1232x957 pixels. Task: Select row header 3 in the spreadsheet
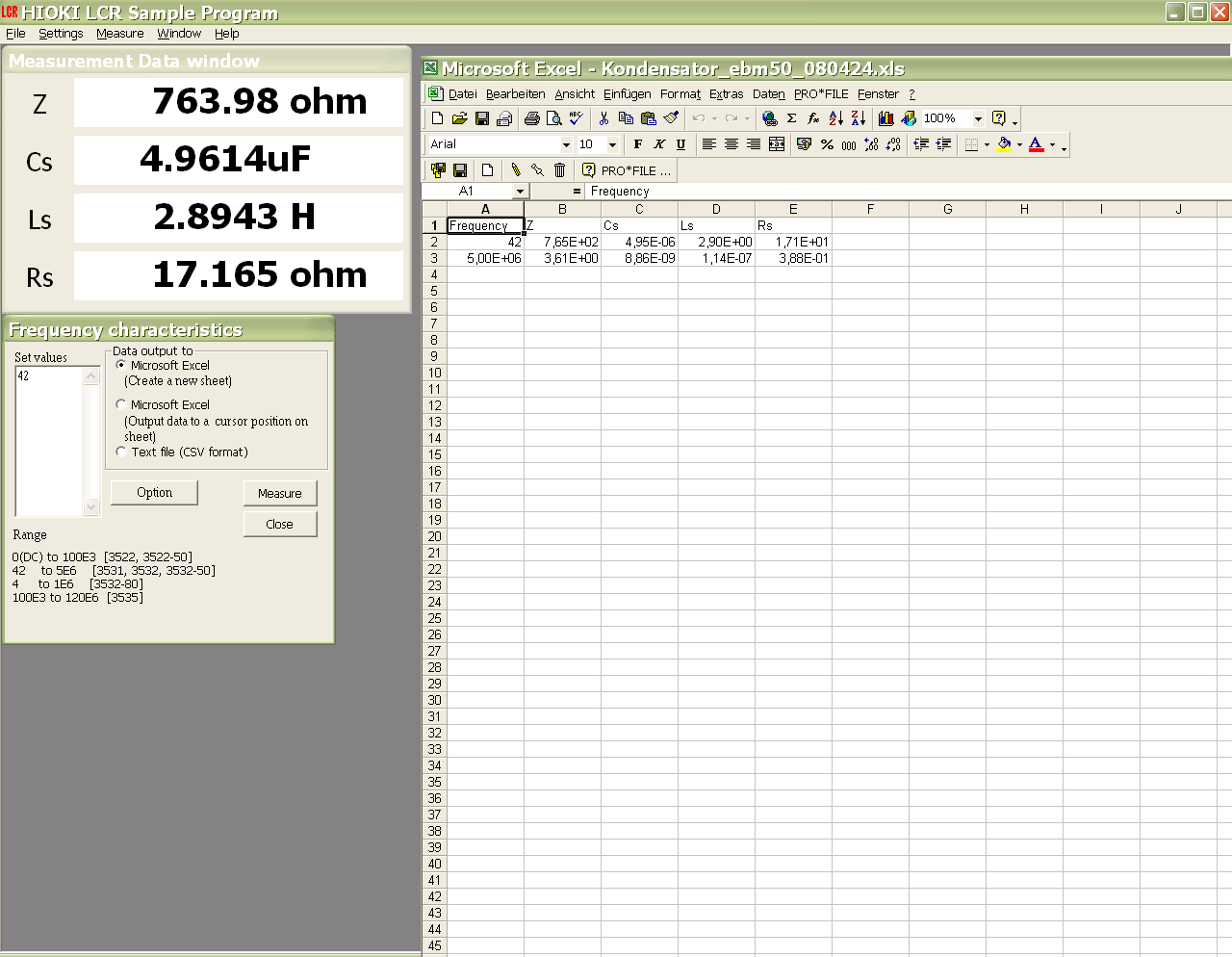[x=434, y=258]
